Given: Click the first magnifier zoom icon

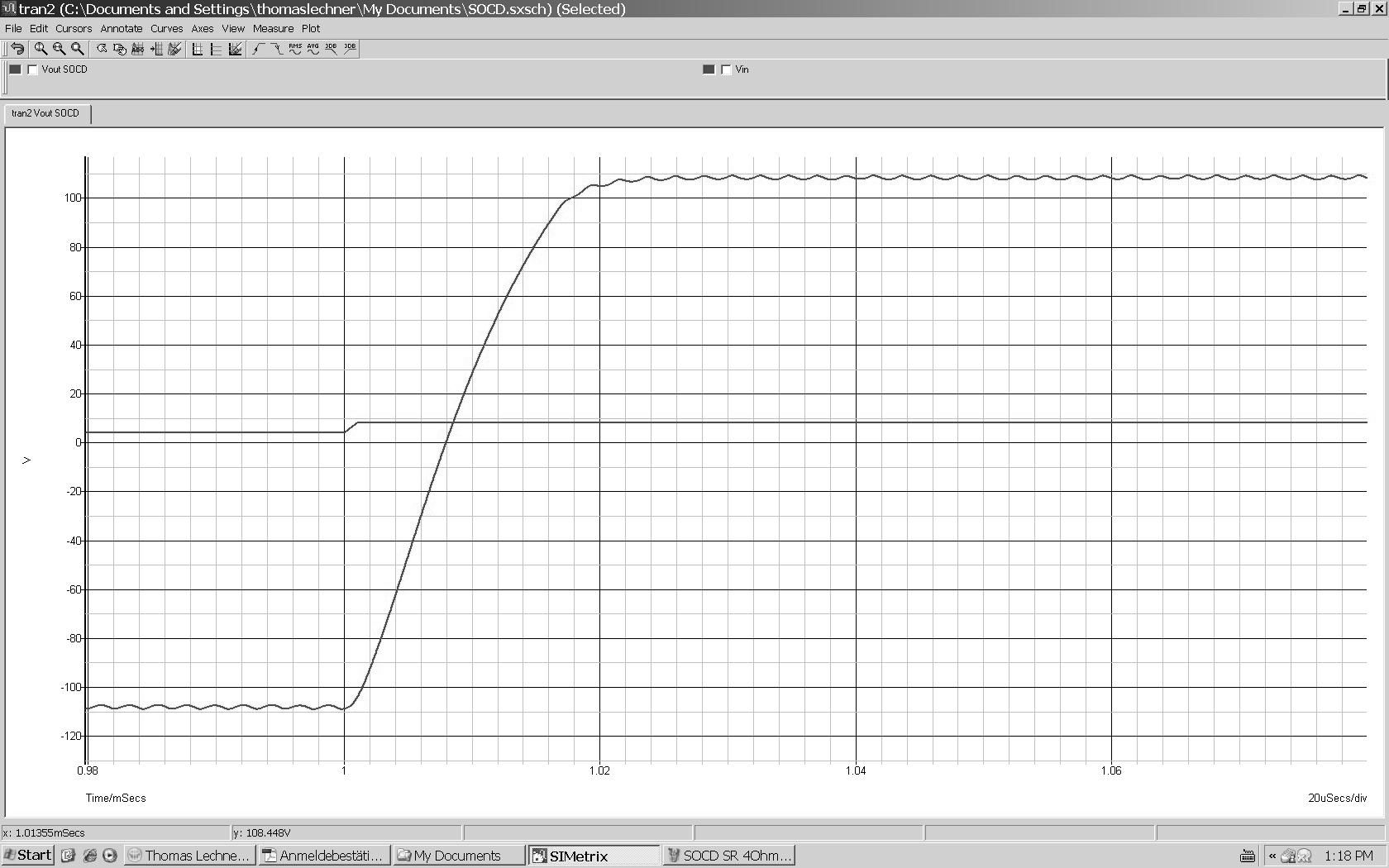Looking at the screenshot, I should 41,49.
